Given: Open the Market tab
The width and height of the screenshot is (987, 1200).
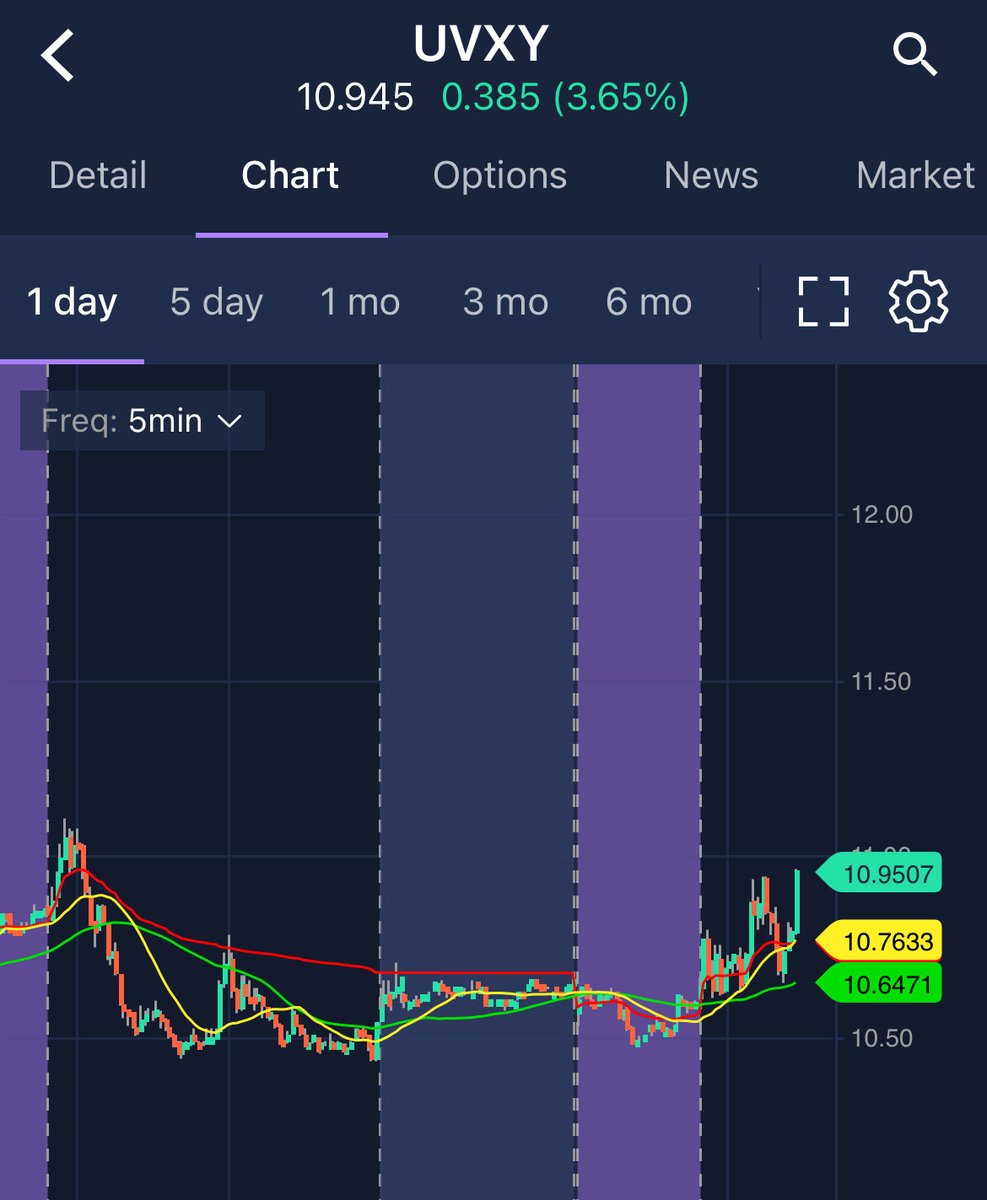Looking at the screenshot, I should tap(916, 175).
